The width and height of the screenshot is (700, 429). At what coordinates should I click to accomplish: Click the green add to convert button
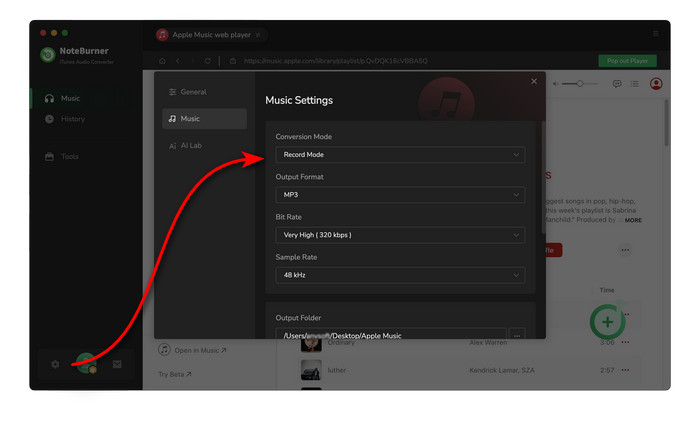607,322
